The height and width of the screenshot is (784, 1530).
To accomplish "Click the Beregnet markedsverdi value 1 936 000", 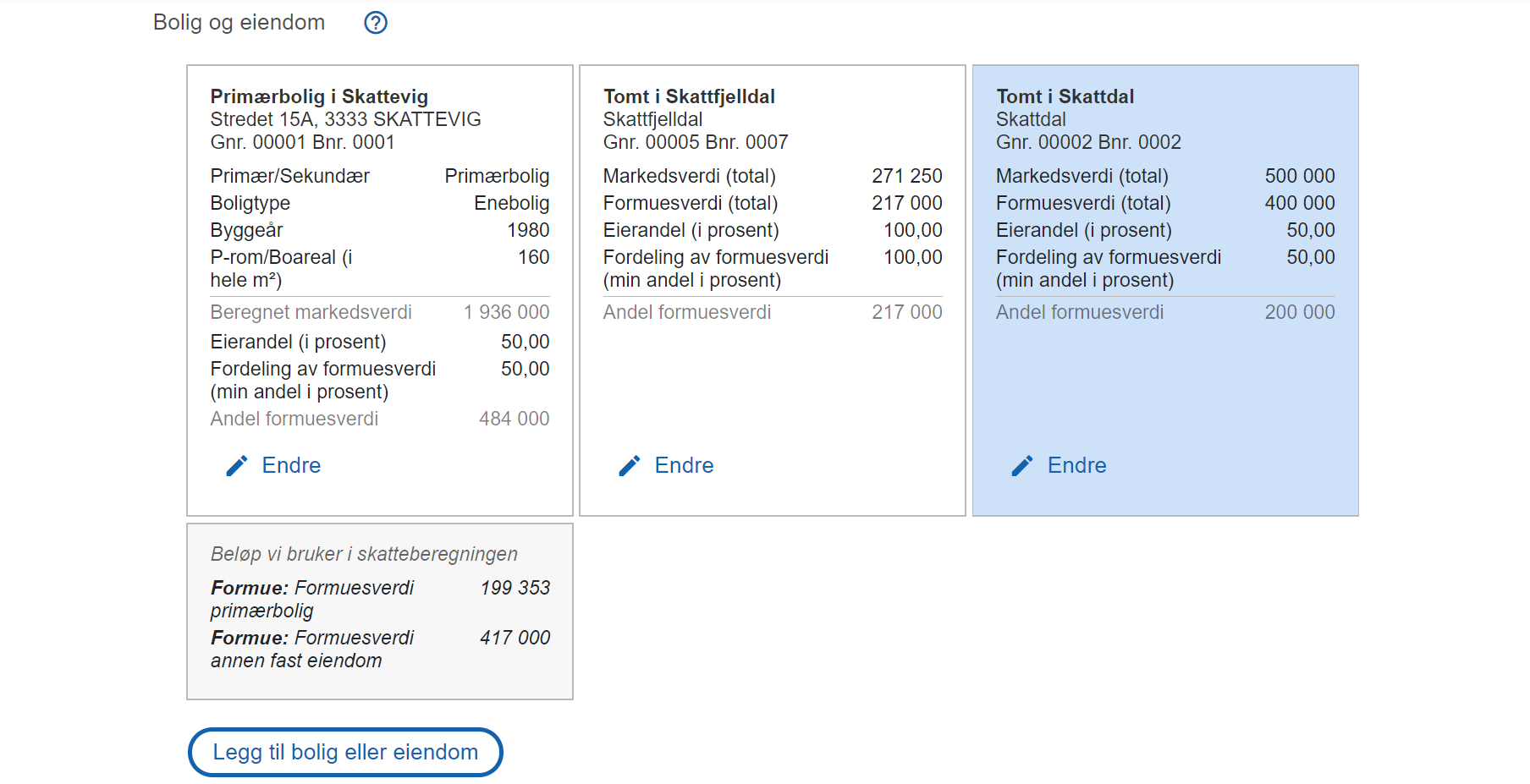I will tap(506, 312).
